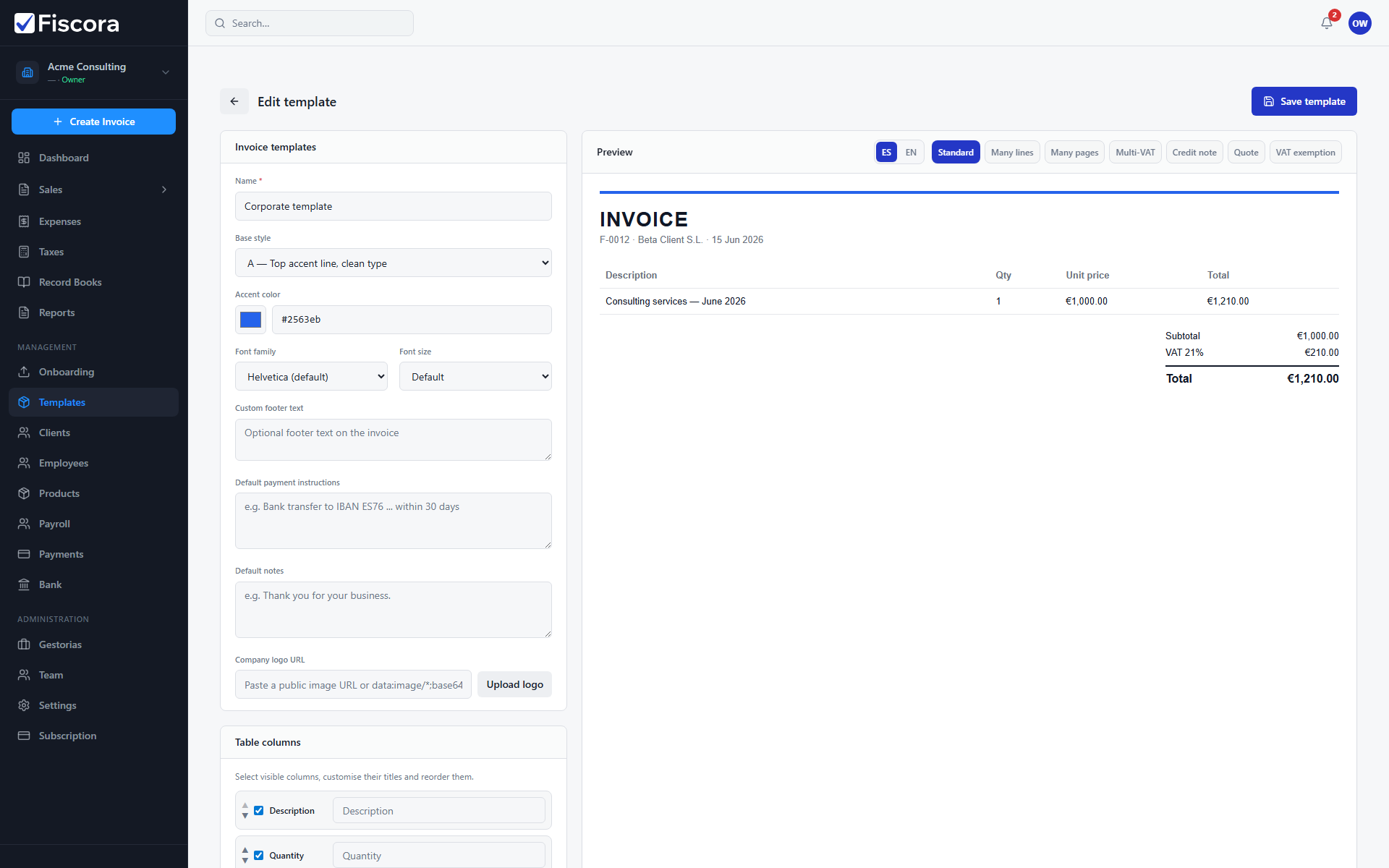Image resolution: width=1389 pixels, height=868 pixels.
Task: Click the Fiscora logo icon
Action: [x=25, y=23]
